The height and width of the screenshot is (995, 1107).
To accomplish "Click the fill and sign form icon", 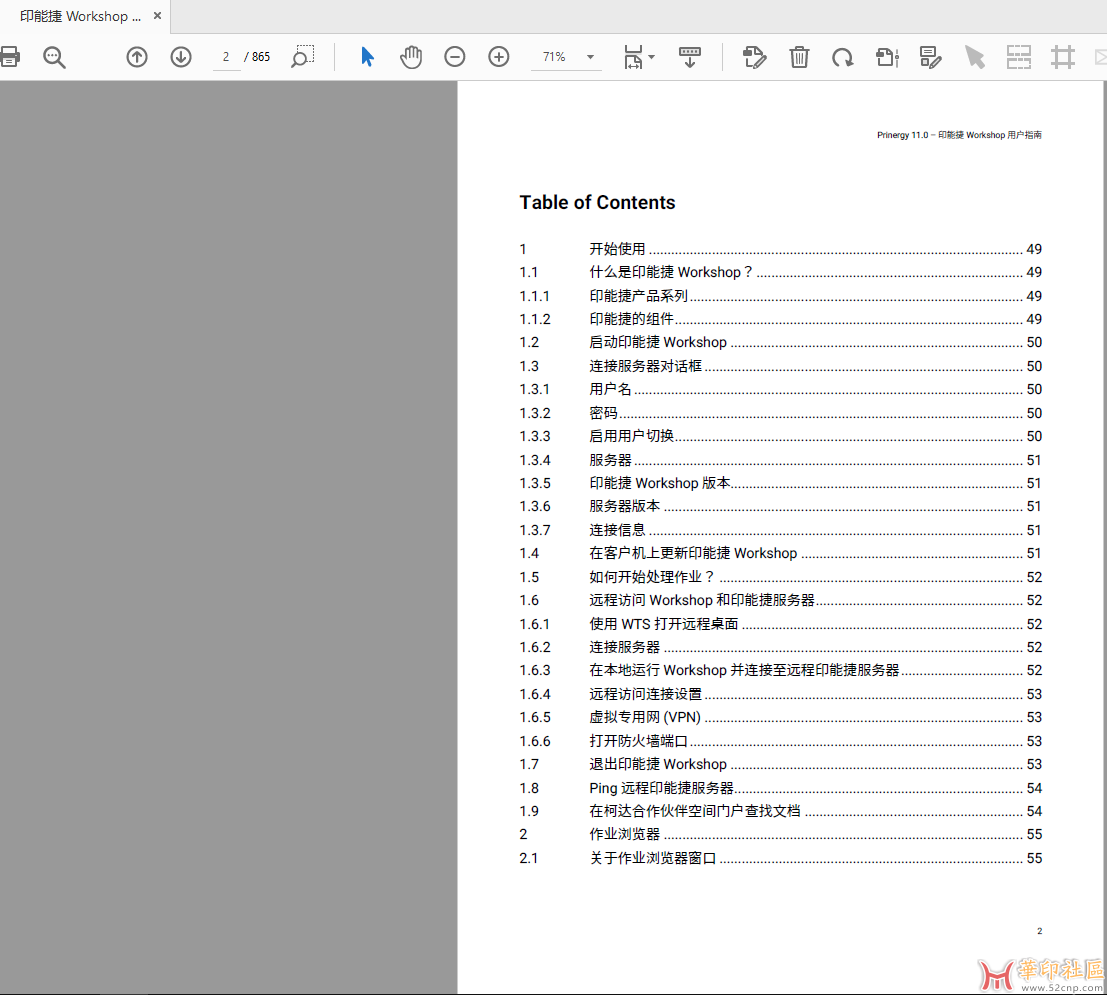I will (931, 56).
